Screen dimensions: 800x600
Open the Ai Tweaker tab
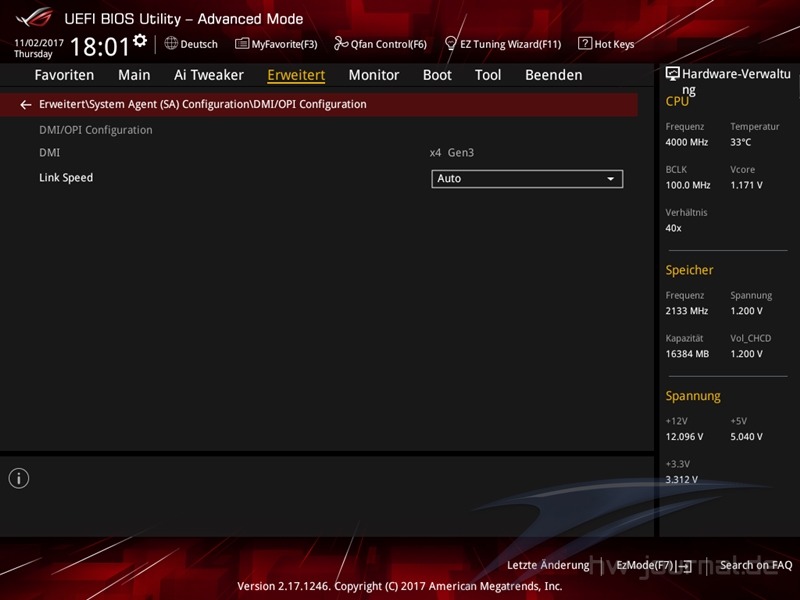(209, 75)
